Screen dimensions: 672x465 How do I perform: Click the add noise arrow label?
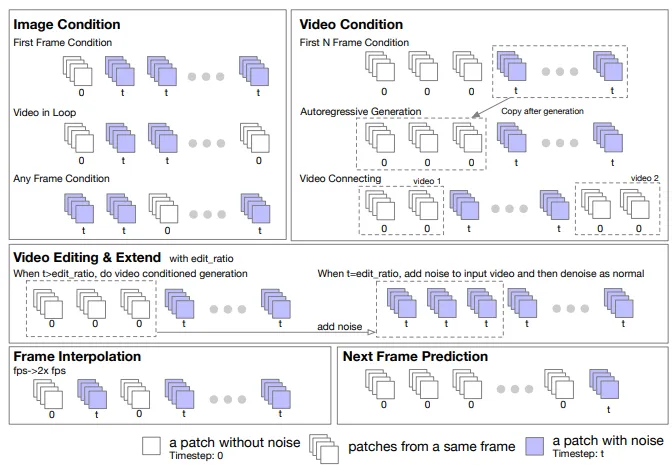(x=339, y=327)
